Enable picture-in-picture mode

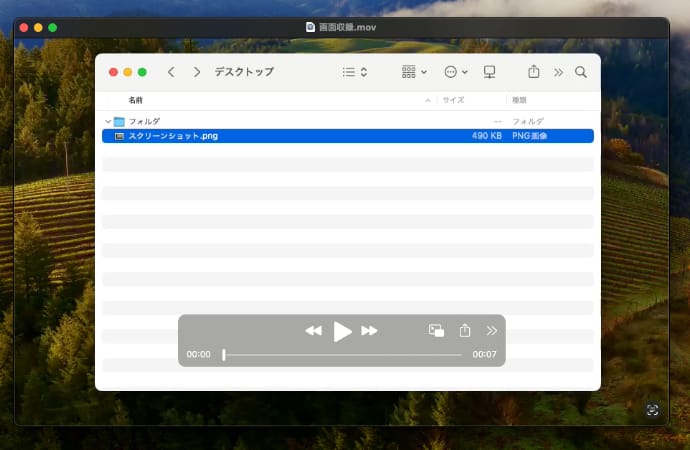click(x=436, y=331)
